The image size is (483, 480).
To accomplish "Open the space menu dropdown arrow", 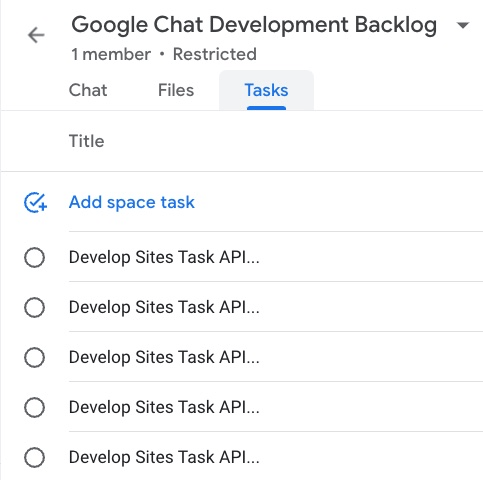I will tap(463, 25).
